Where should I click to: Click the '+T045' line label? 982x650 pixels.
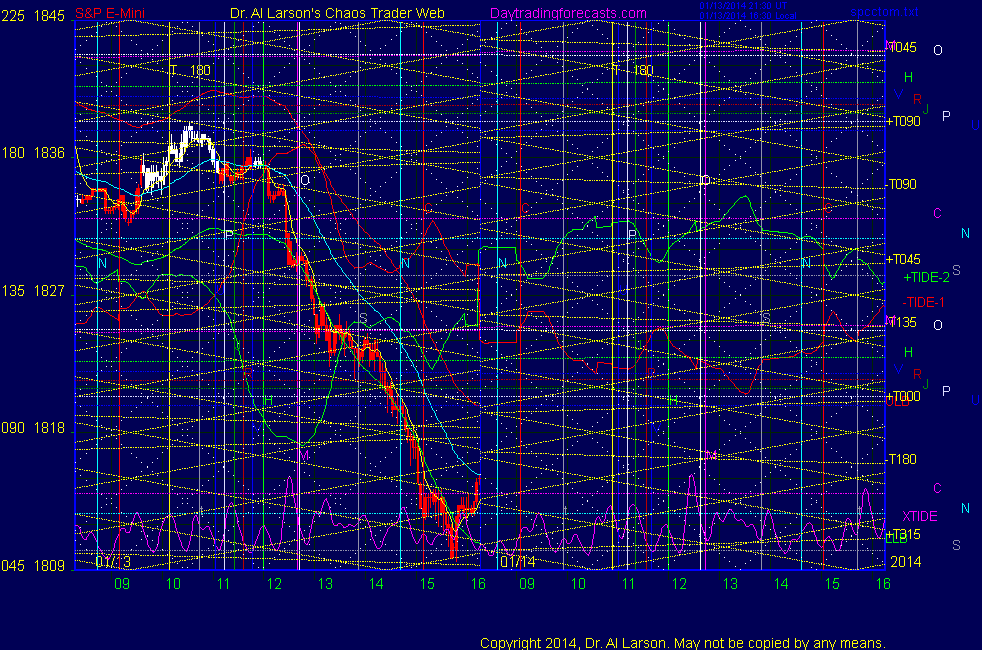pos(903,259)
